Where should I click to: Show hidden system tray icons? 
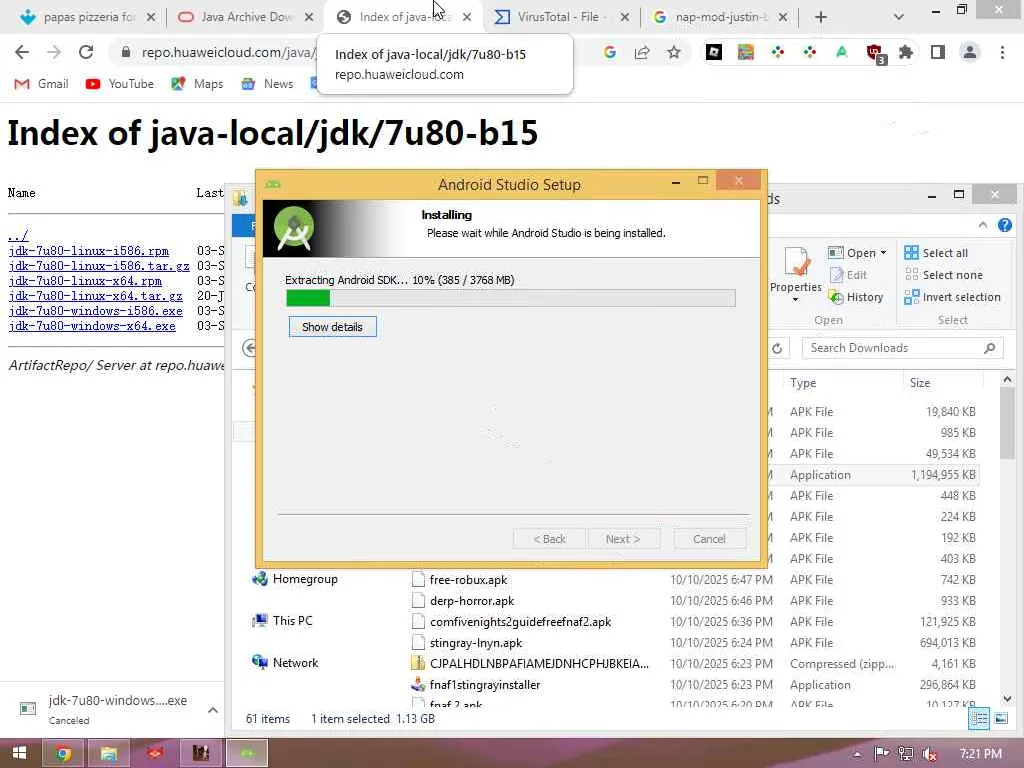click(x=857, y=754)
